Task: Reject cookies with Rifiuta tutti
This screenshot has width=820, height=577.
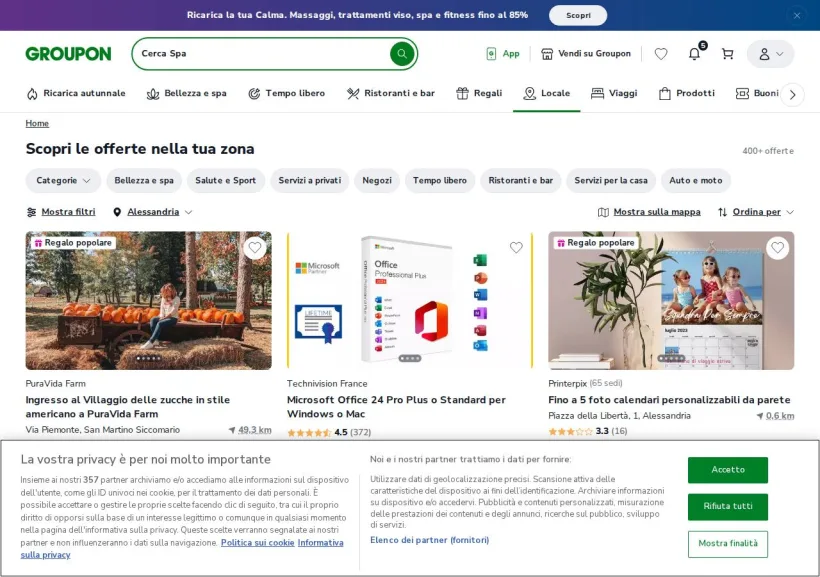Action: coord(728,506)
